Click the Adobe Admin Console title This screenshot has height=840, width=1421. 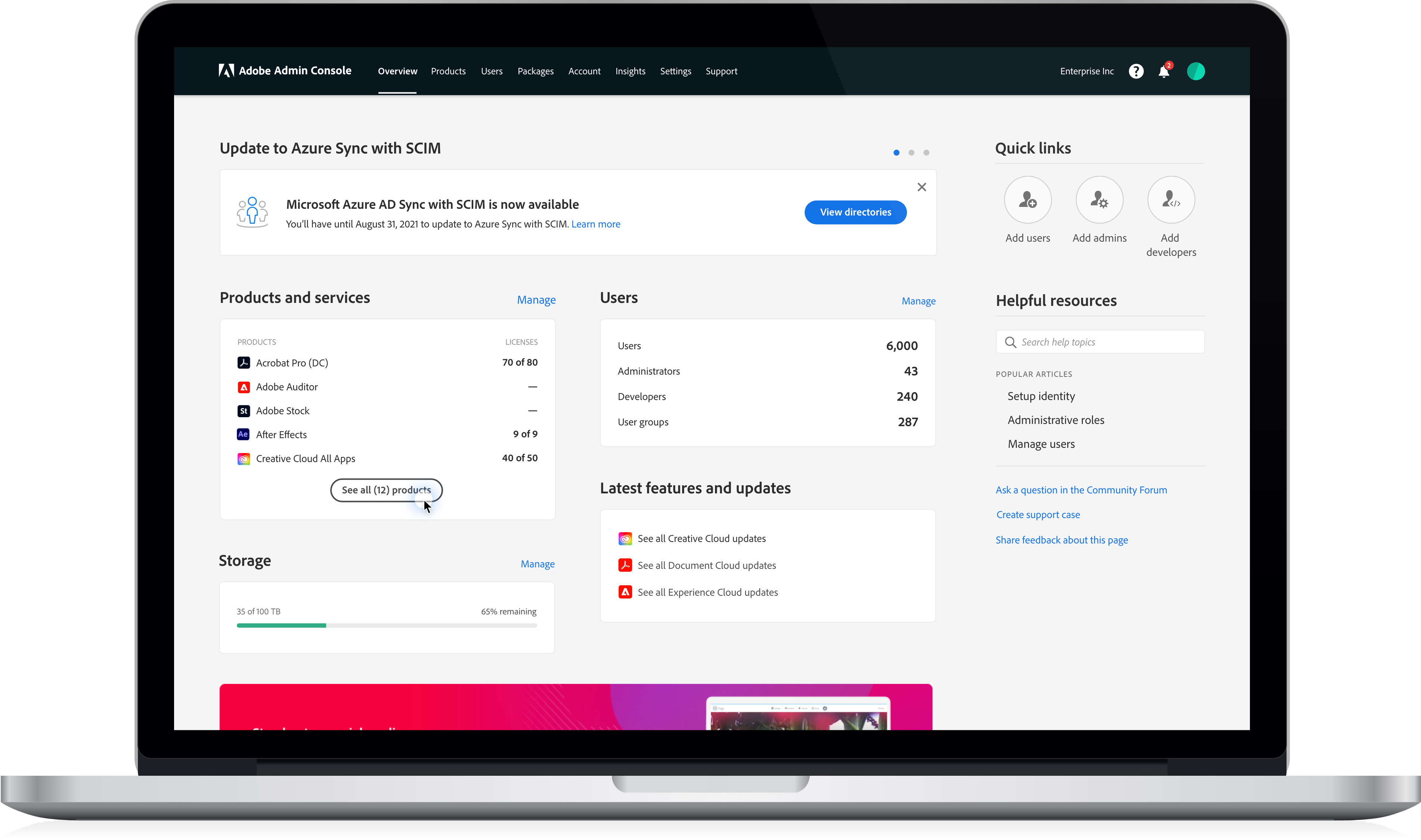coord(295,71)
